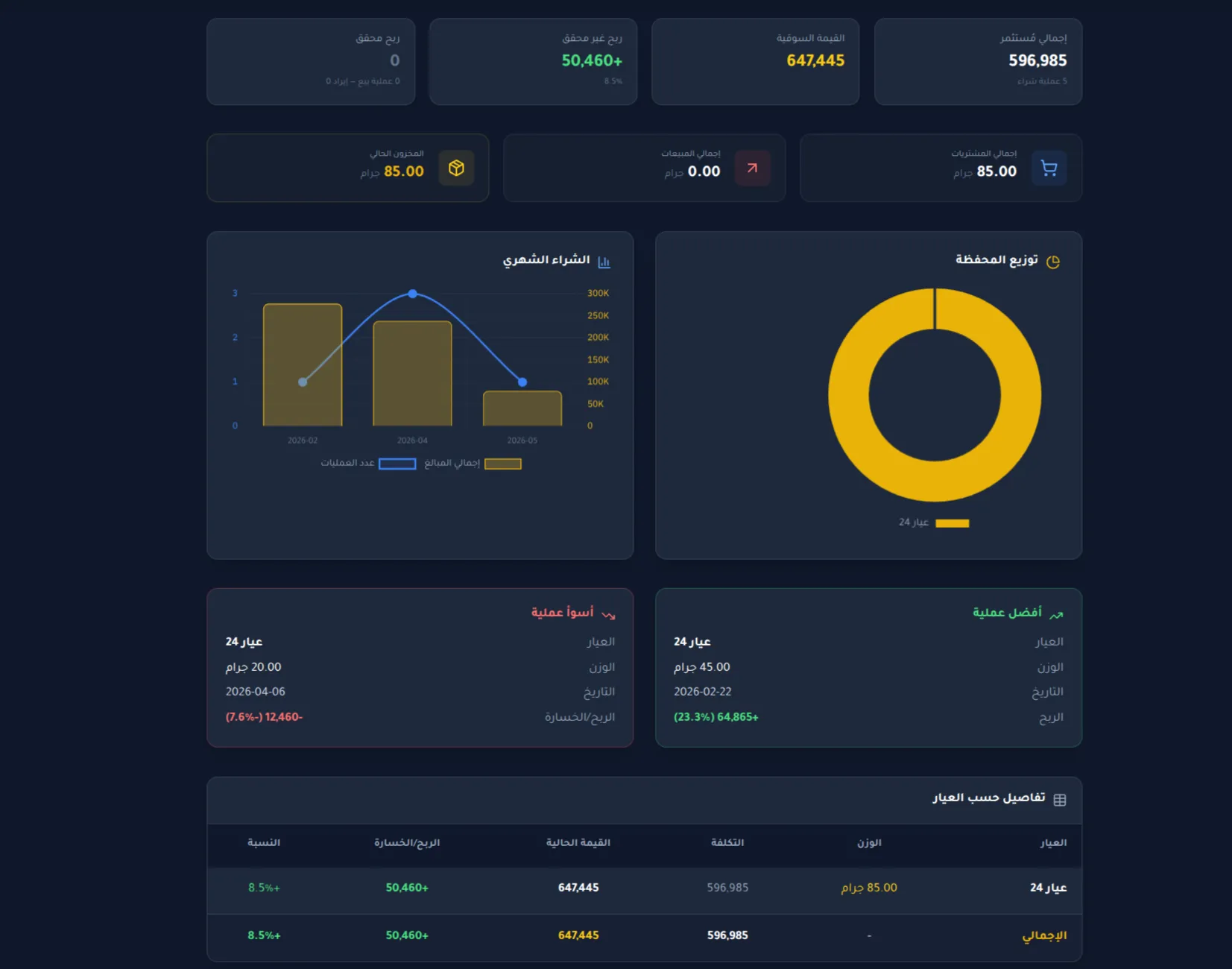Click worst transaction date 2026-04-06
Image resolution: width=1232 pixels, height=969 pixels.
click(255, 692)
